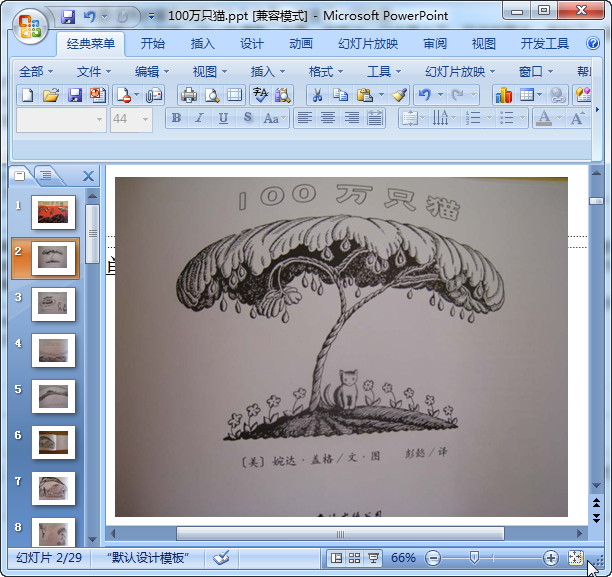Open the PowerPoint Help question mark

[592, 43]
